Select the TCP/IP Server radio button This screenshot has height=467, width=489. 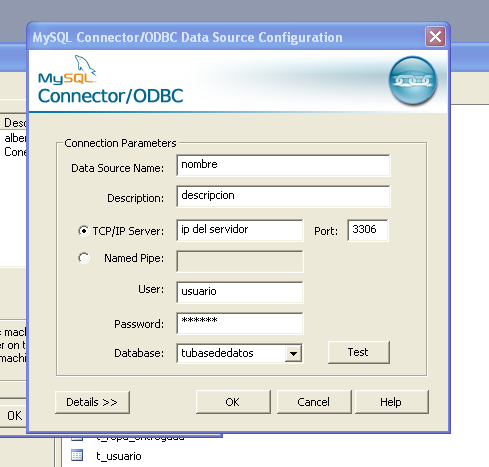(84, 231)
